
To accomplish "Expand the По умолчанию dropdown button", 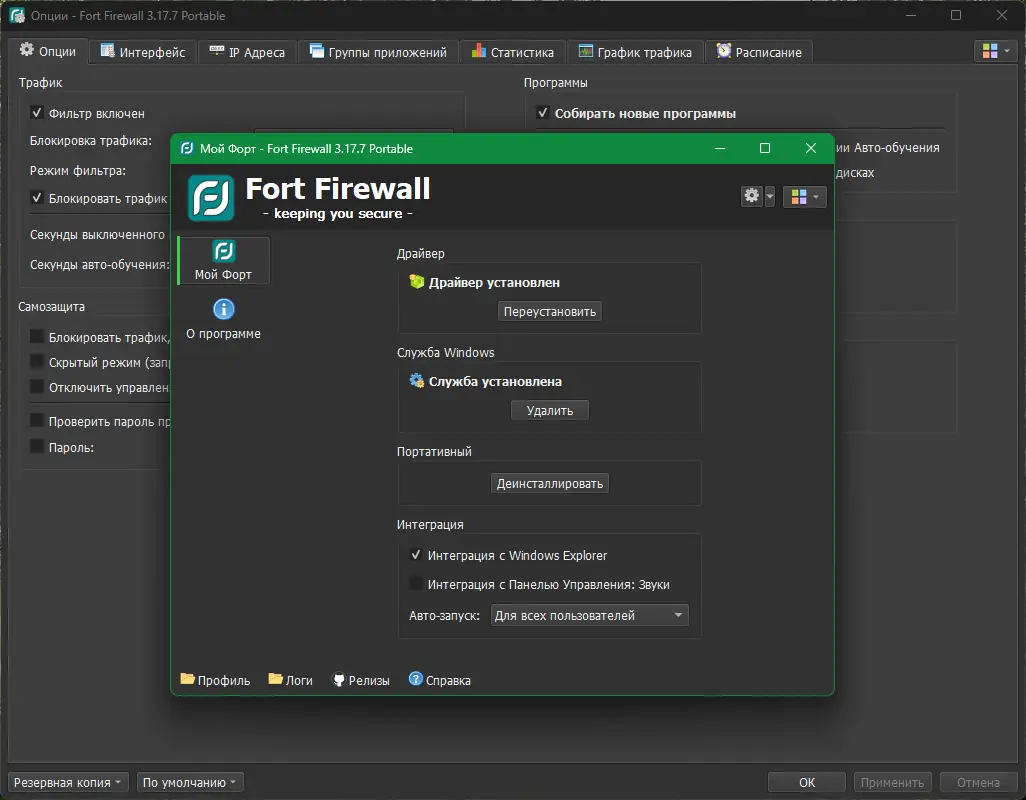I will [190, 782].
